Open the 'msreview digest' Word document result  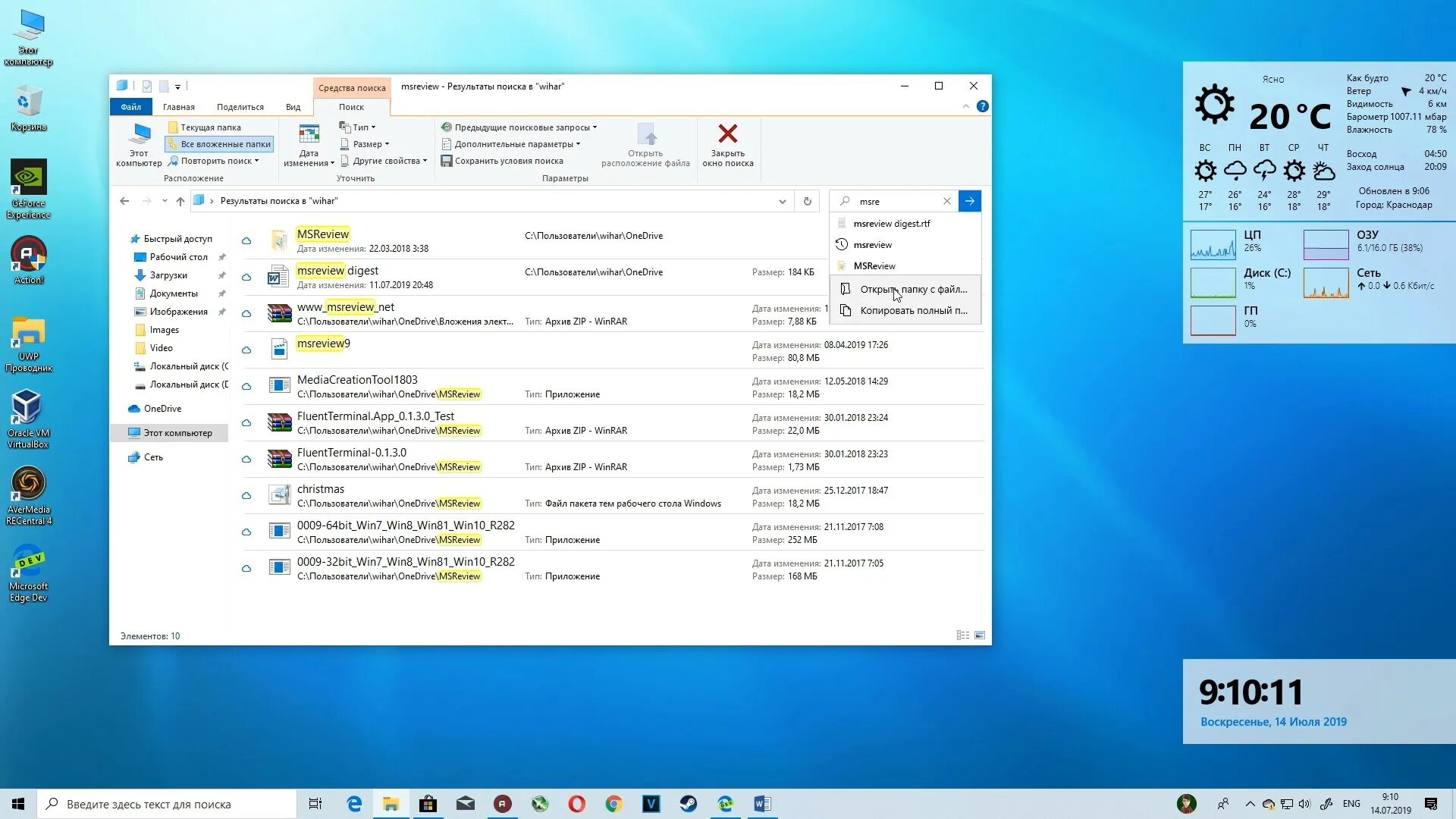tap(337, 271)
